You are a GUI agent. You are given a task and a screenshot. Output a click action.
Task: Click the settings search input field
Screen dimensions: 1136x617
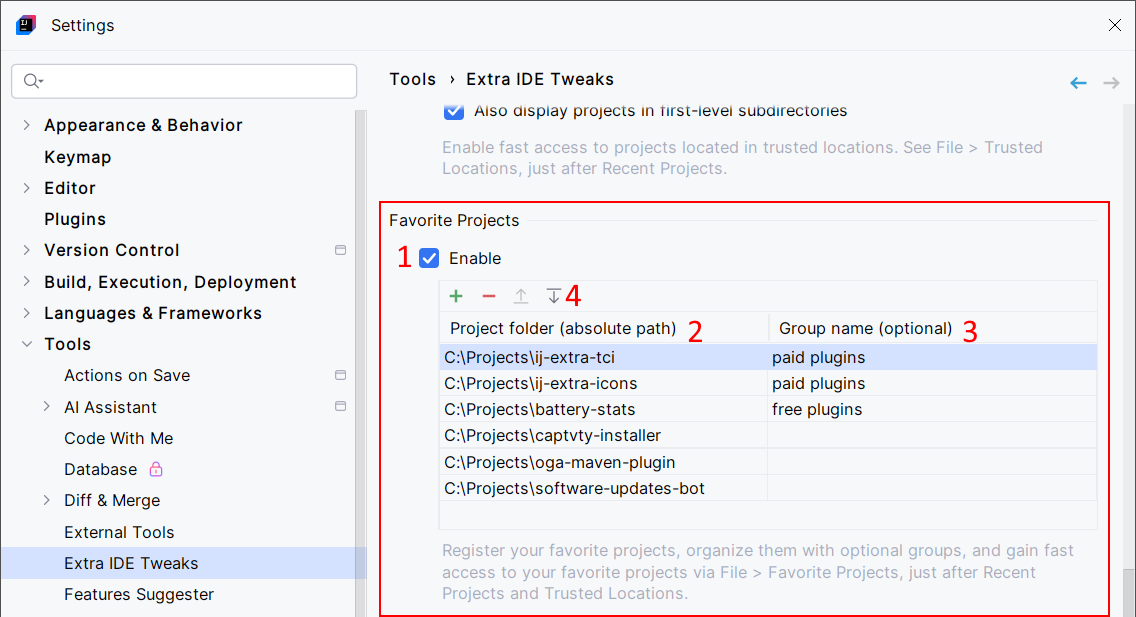click(184, 81)
